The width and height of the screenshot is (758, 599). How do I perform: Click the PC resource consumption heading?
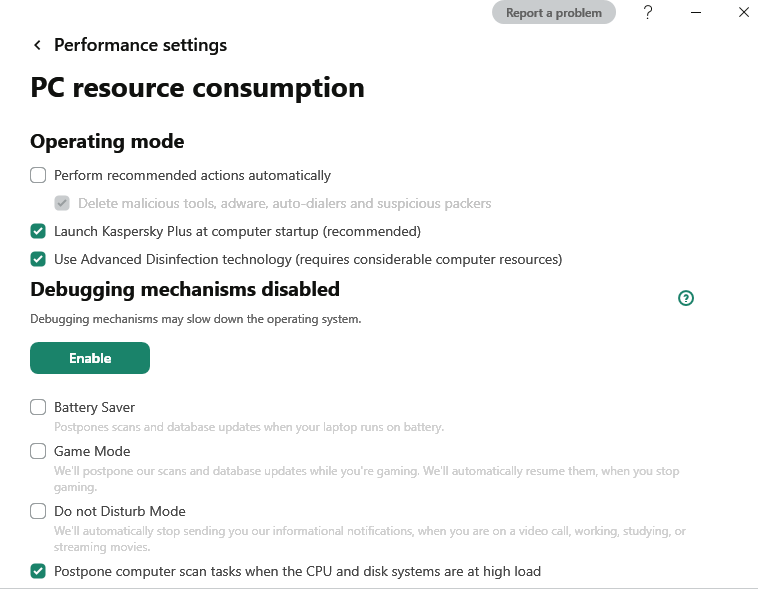point(197,88)
